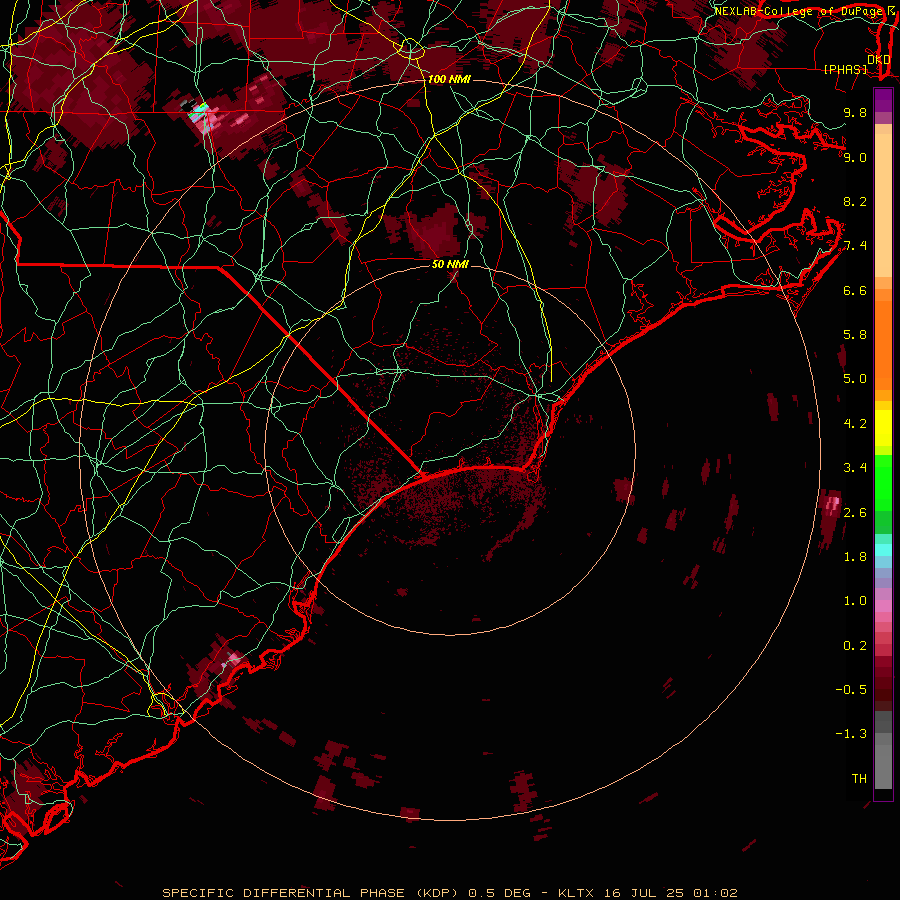Screen dimensions: 900x900
Task: Pick the purple top segment of color bar
Action: (883, 100)
